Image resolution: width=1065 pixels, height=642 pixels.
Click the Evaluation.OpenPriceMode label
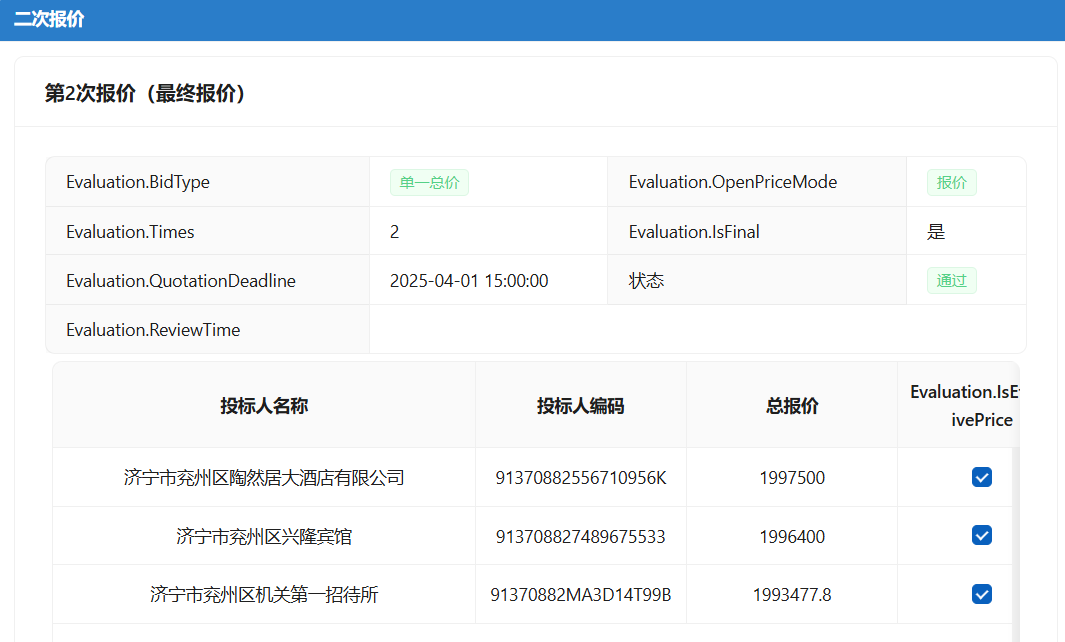pos(733,182)
